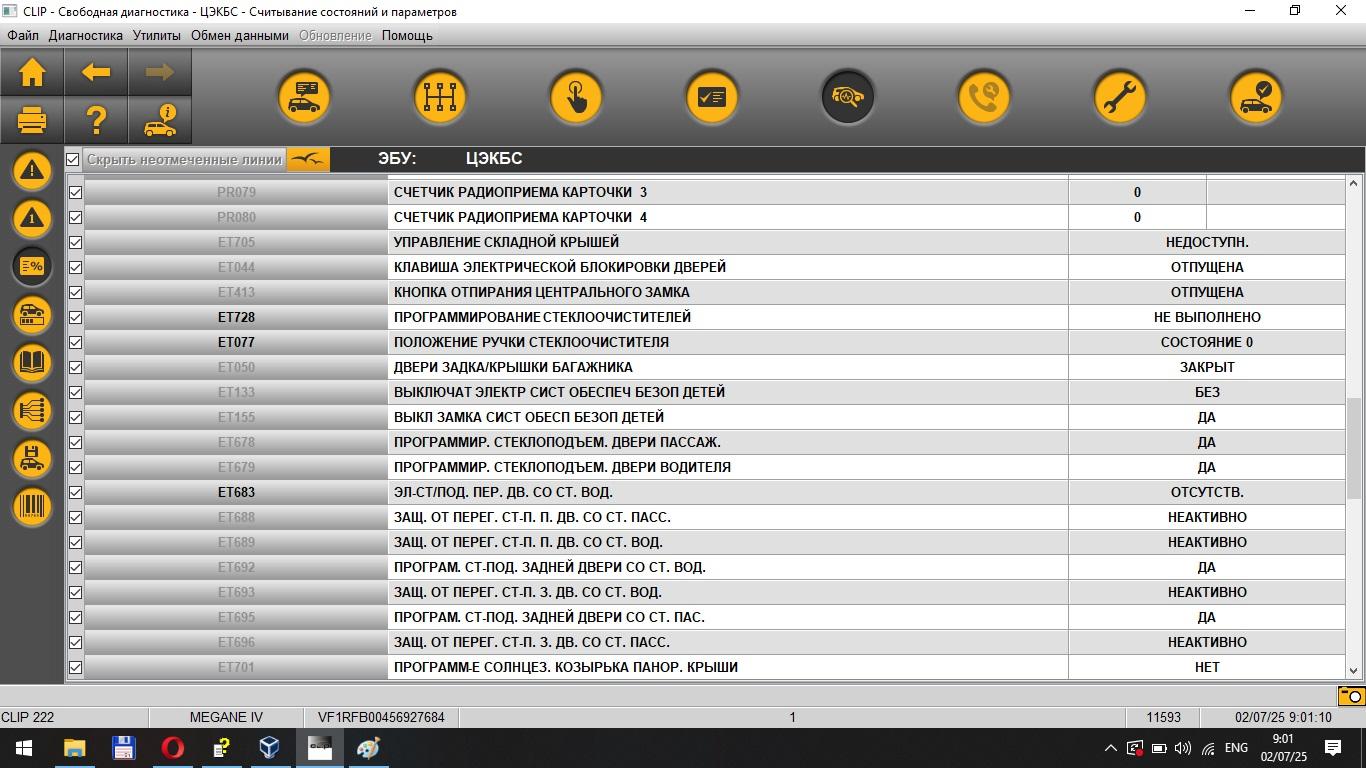Uncheck the ET683 row checkbox
This screenshot has width=1366, height=768.
click(x=75, y=492)
